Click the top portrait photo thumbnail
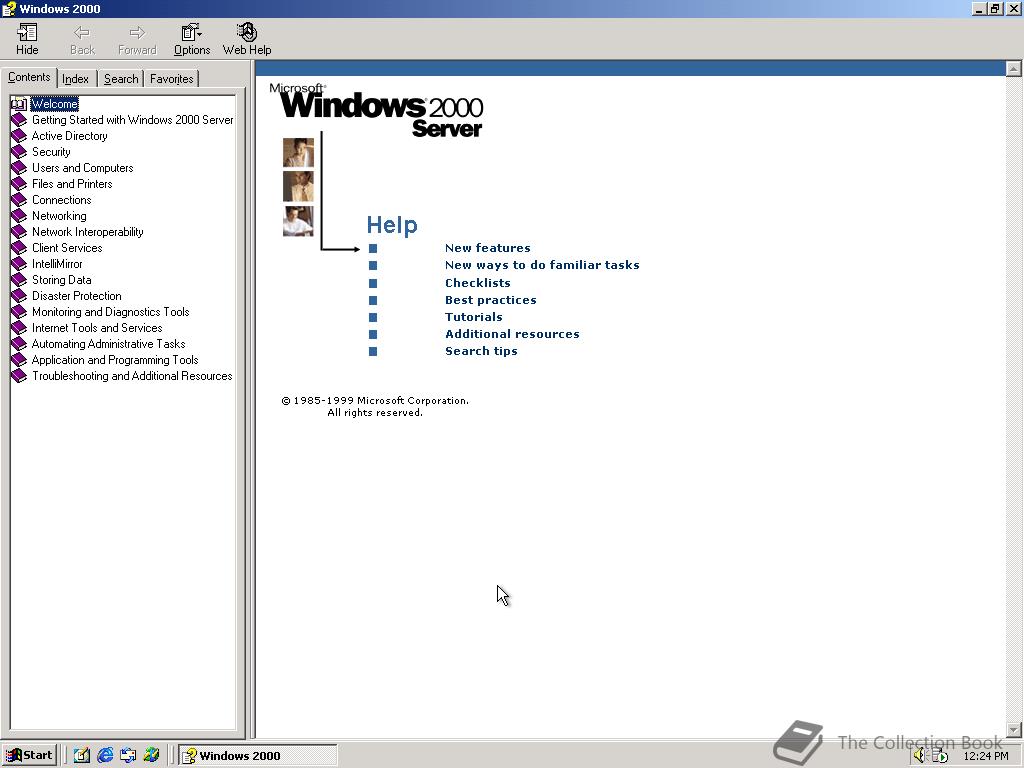This screenshot has height=768, width=1024. [x=298, y=152]
